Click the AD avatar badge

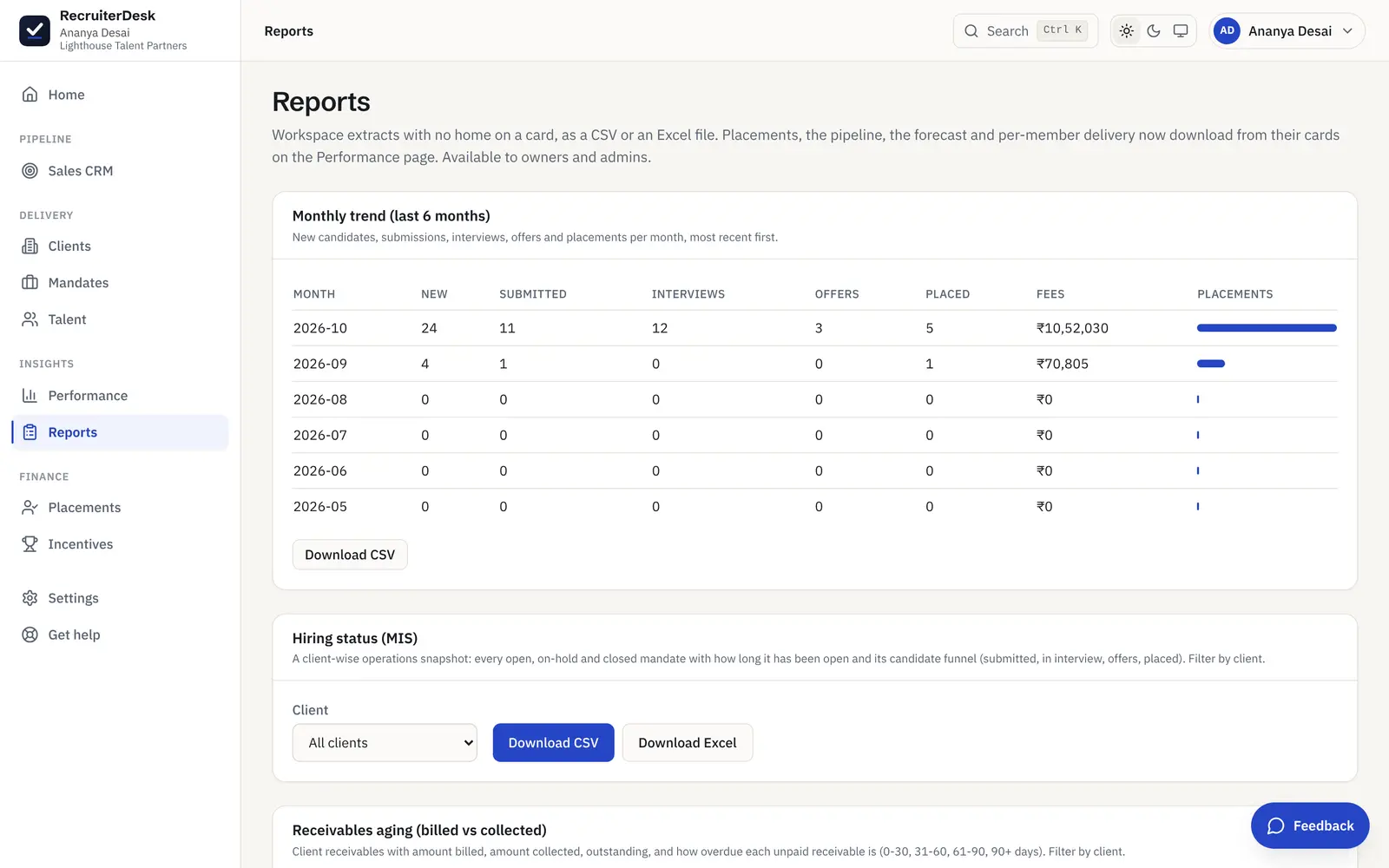1227,30
